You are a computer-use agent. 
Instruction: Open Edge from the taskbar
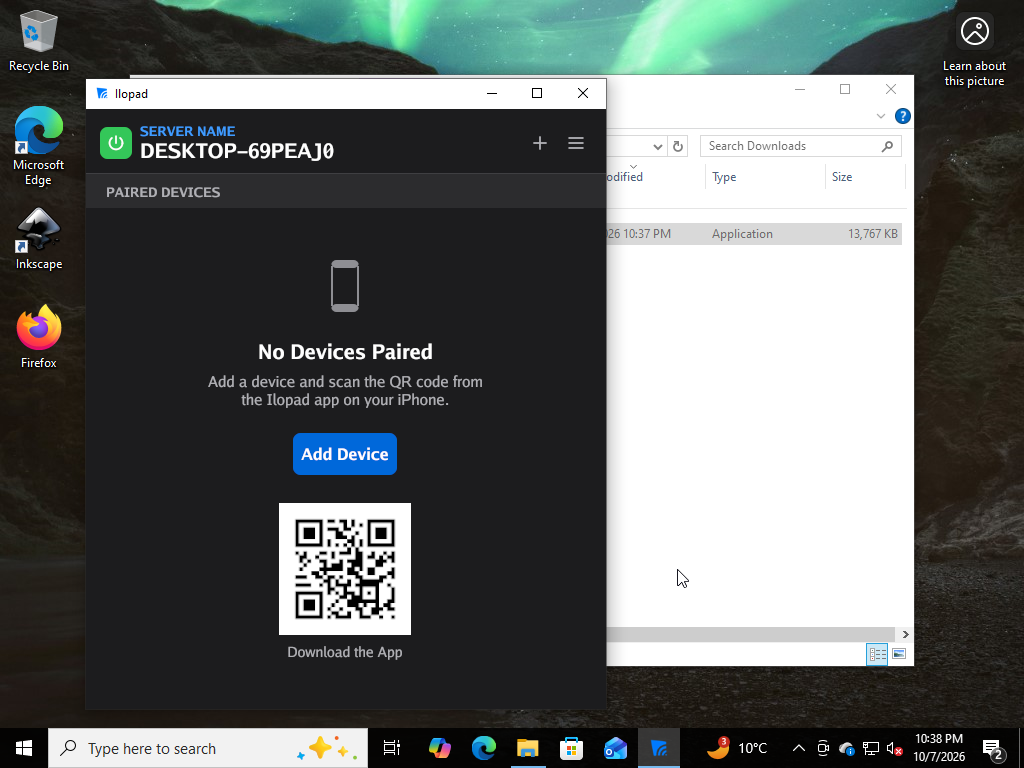[484, 748]
